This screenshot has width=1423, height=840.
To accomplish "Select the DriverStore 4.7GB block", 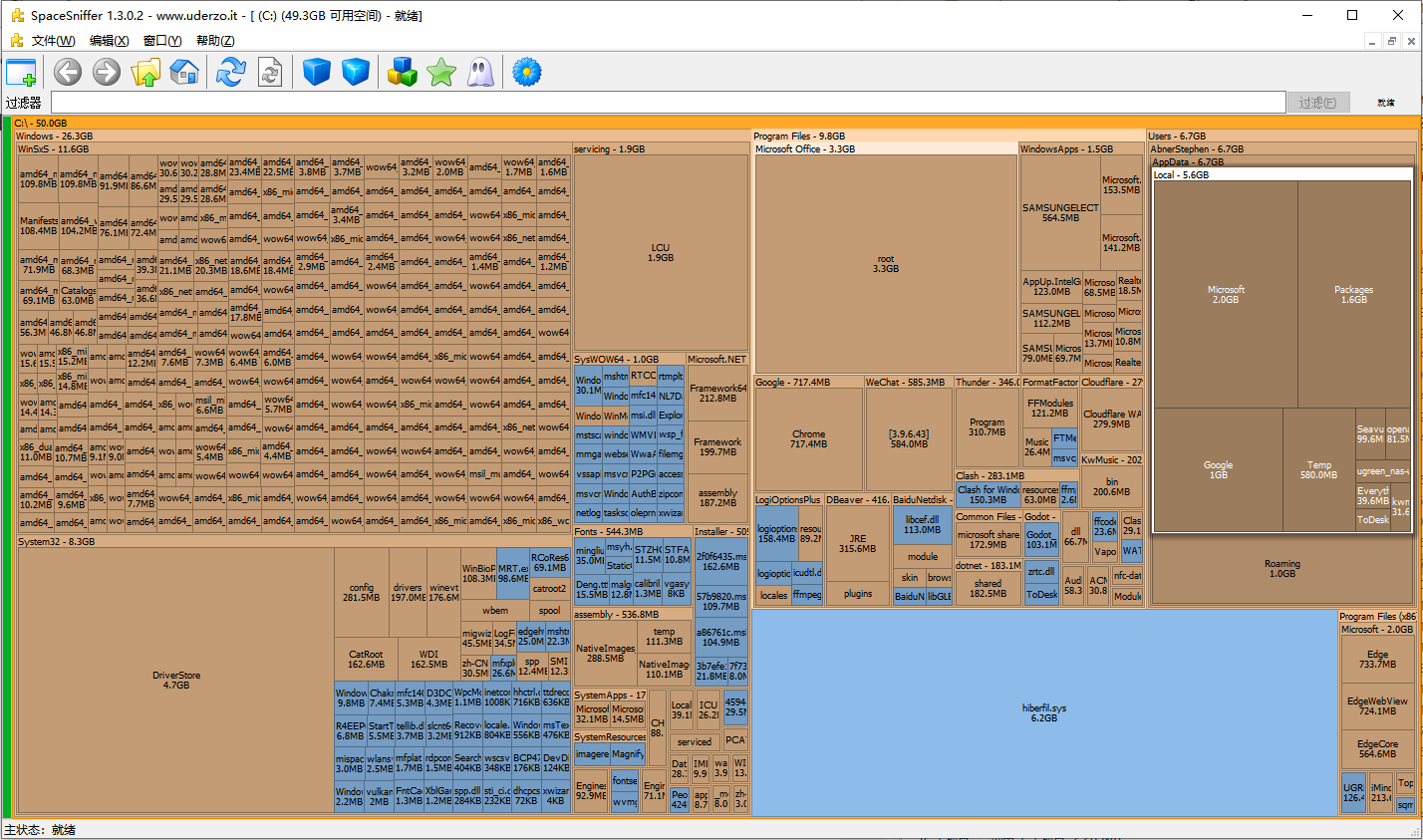I will [x=175, y=681].
